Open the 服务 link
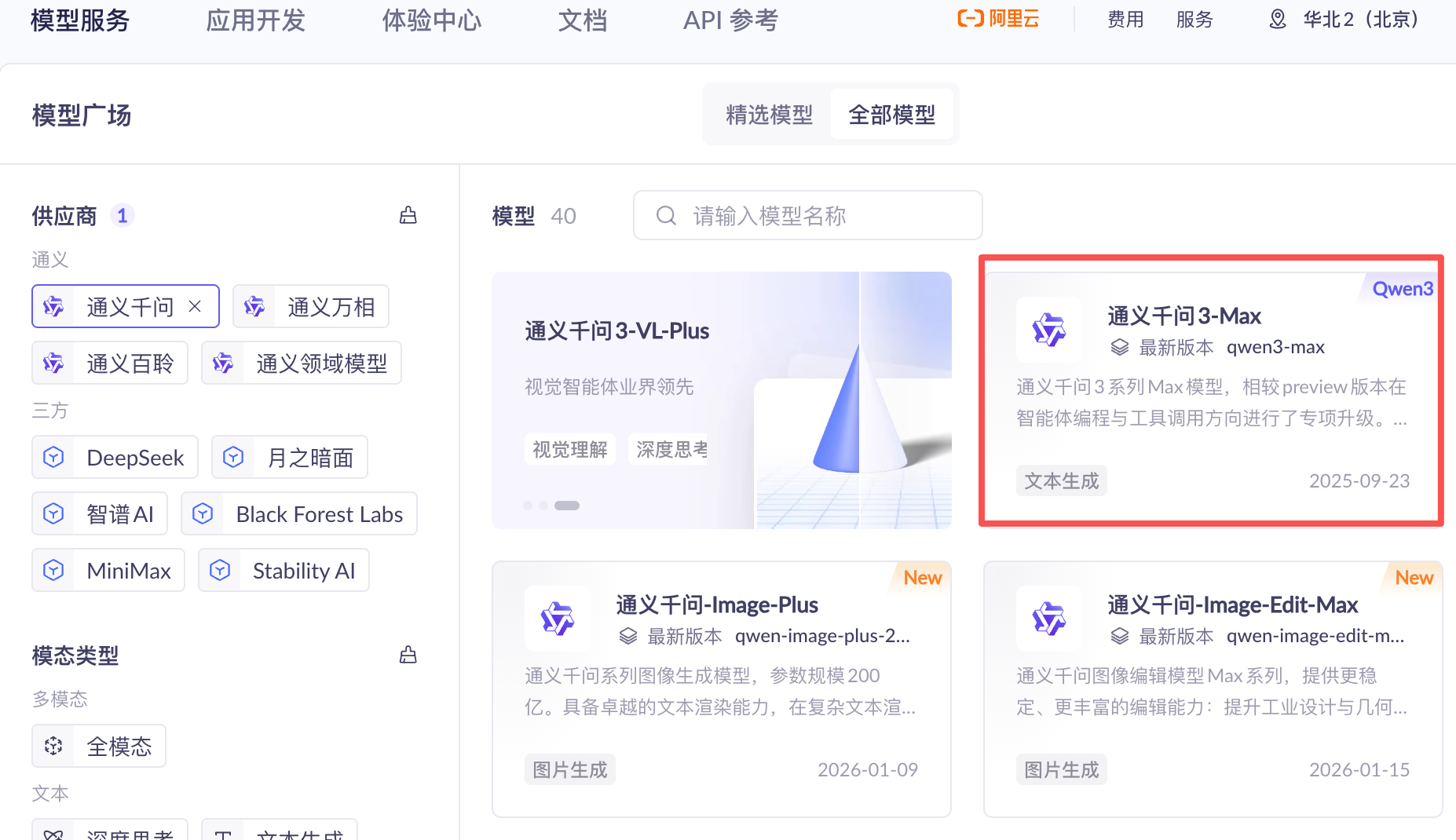The image size is (1456, 840). click(x=1194, y=20)
